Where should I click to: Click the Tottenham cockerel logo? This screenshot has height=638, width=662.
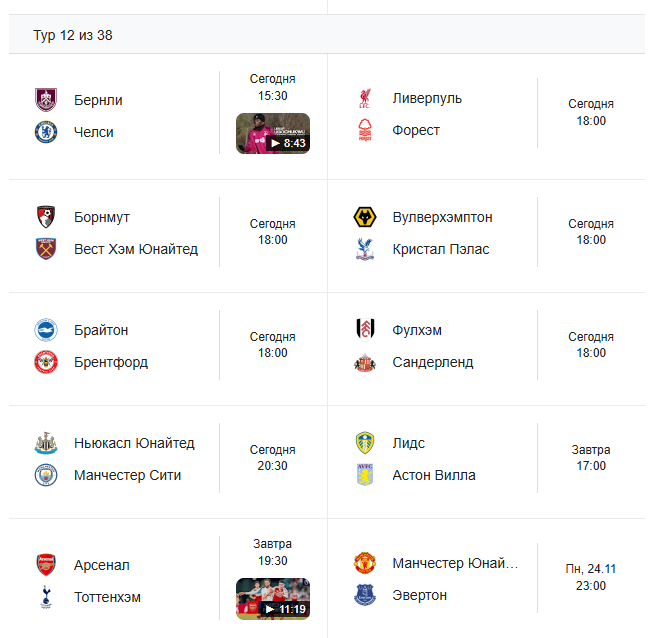point(46,597)
